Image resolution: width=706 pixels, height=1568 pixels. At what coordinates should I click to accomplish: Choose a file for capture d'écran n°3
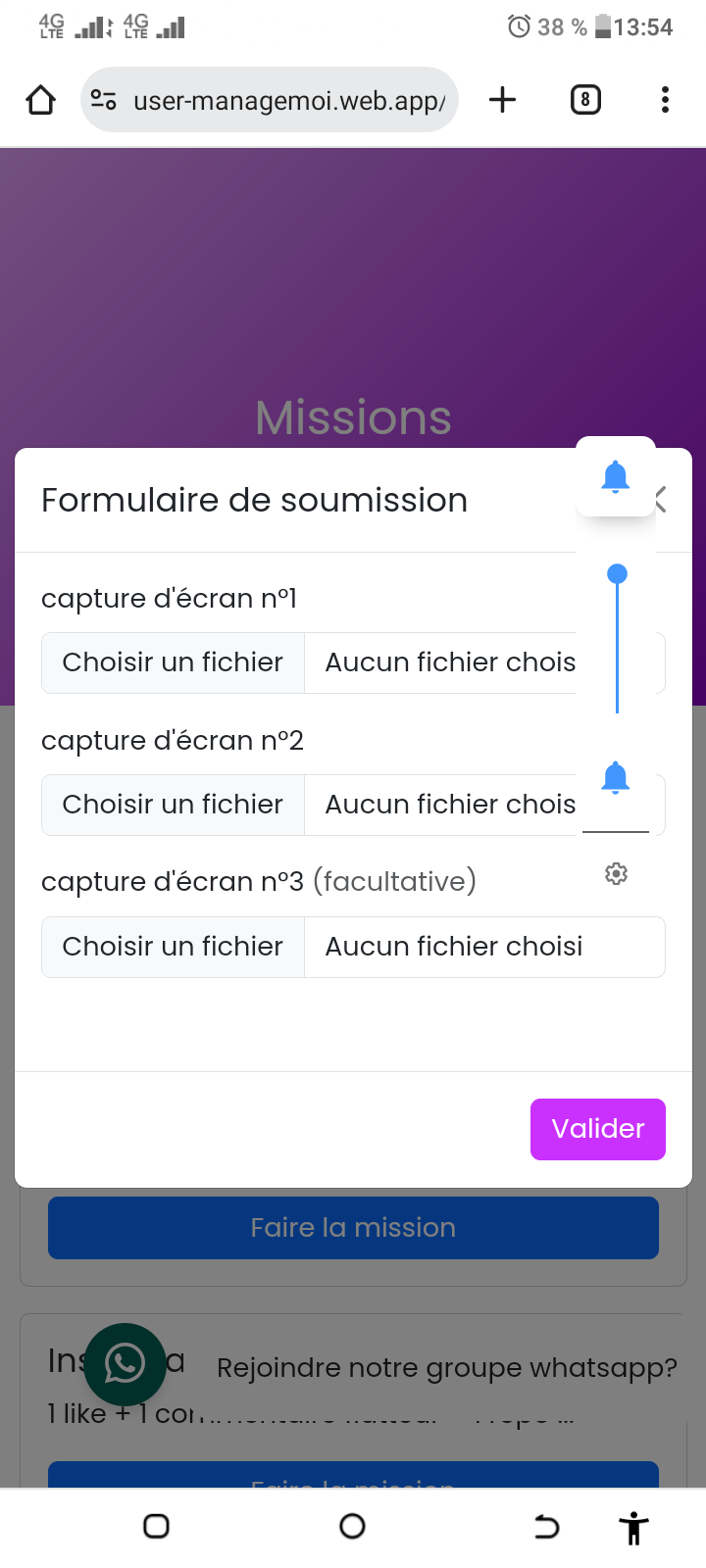coord(174,947)
